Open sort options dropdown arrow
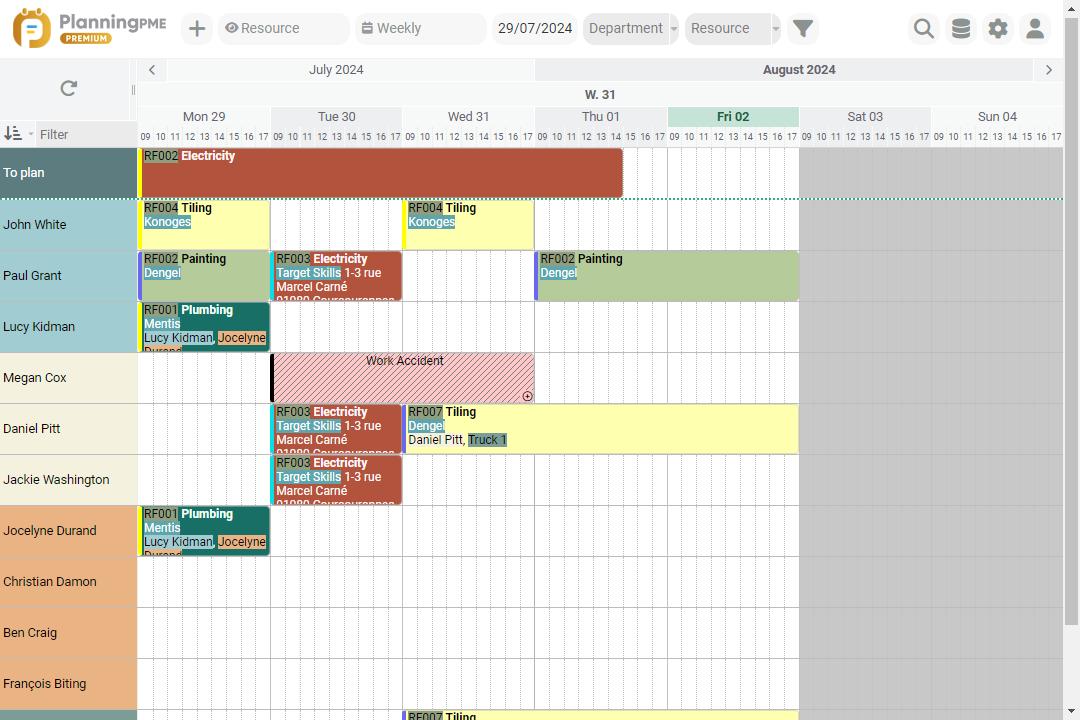The width and height of the screenshot is (1080, 720). pyautogui.click(x=31, y=134)
